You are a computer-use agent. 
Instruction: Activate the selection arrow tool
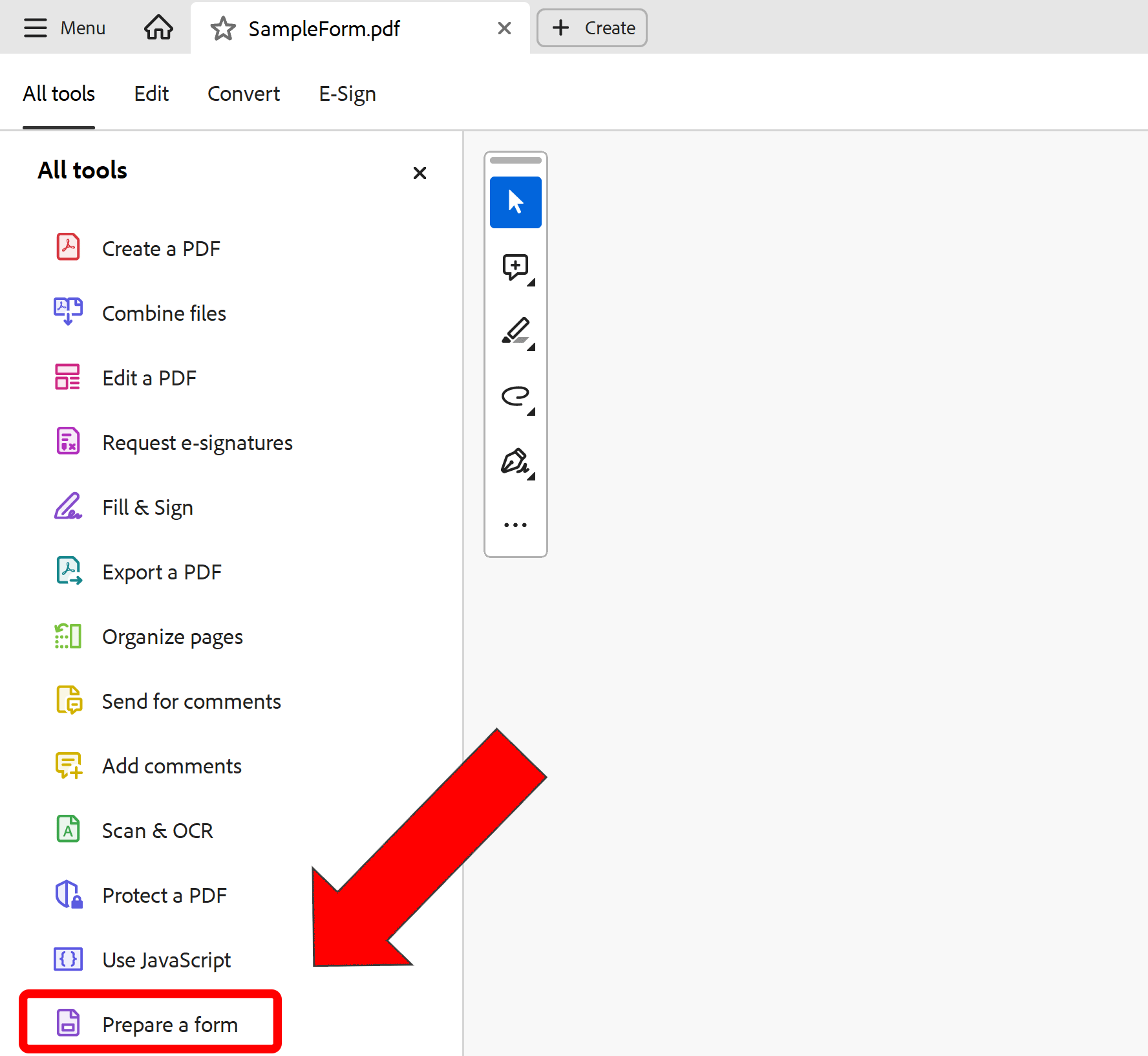click(x=515, y=202)
